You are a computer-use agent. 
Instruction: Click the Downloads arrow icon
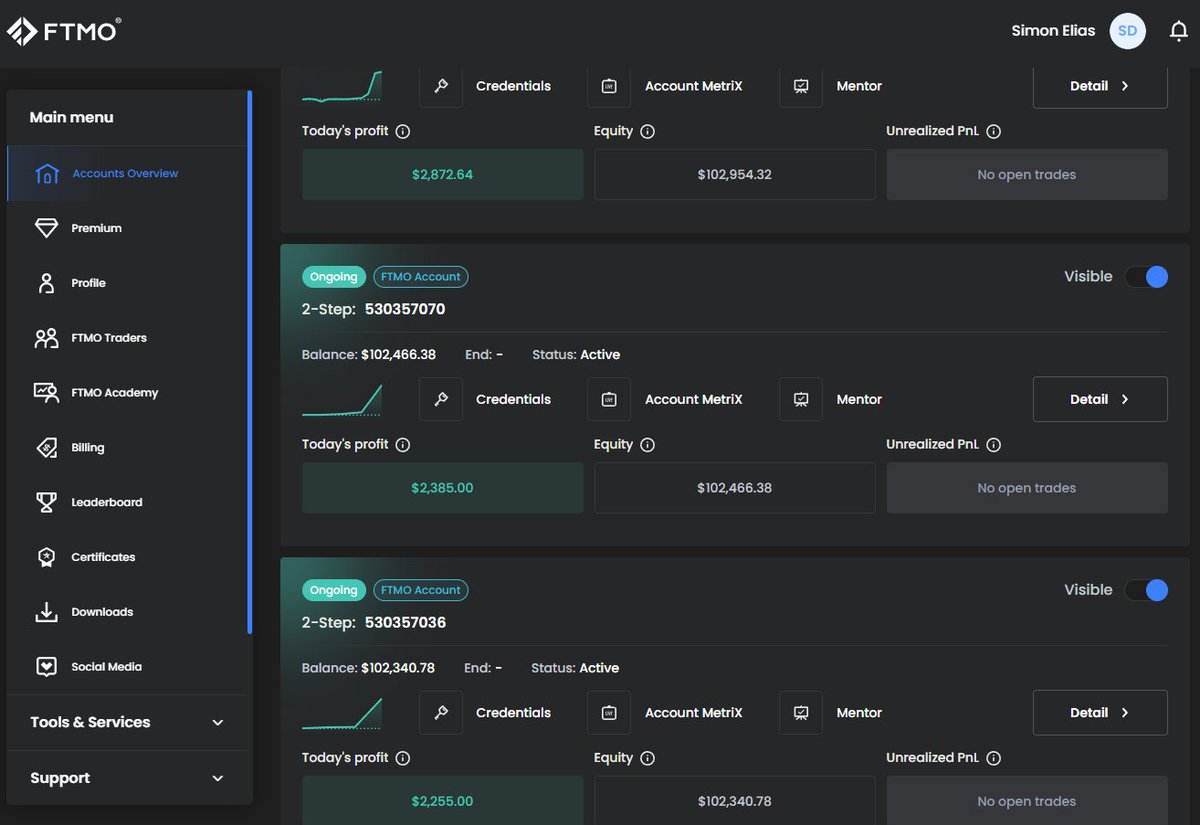click(x=47, y=612)
